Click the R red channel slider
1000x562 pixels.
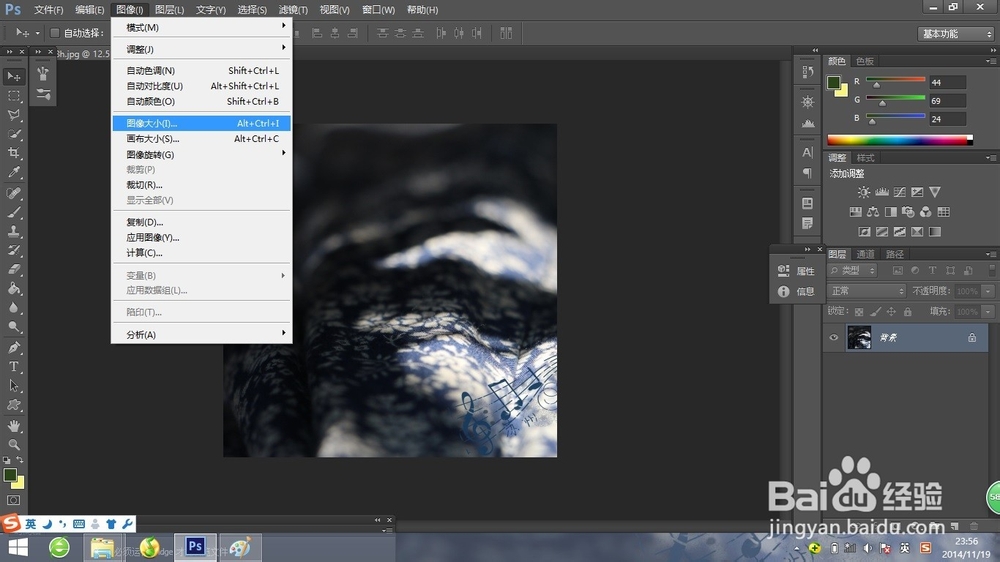(x=895, y=81)
